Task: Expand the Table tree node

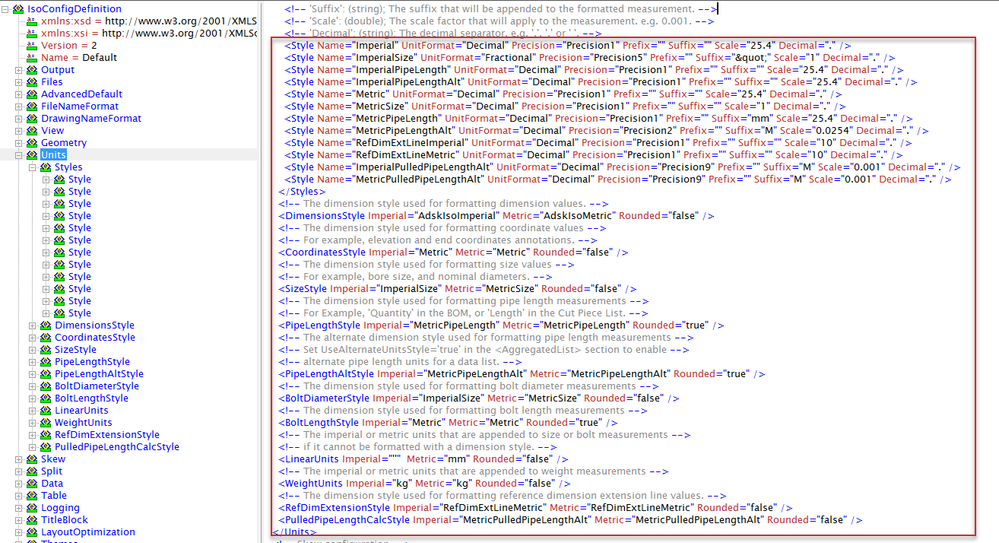Action: (x=18, y=495)
